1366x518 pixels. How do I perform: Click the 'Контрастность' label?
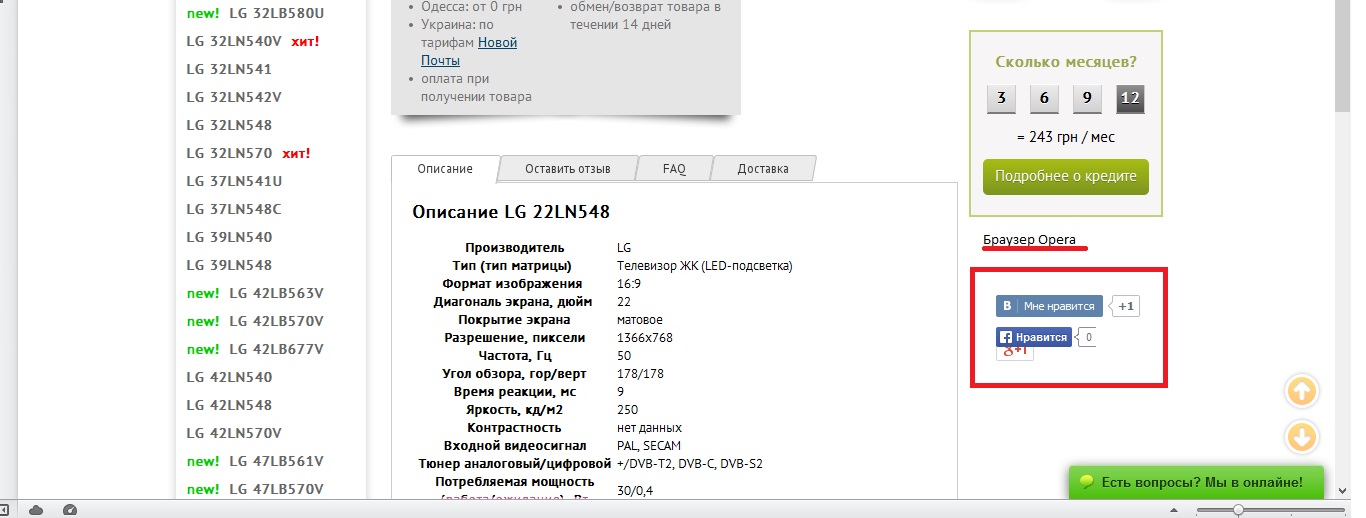tap(515, 428)
